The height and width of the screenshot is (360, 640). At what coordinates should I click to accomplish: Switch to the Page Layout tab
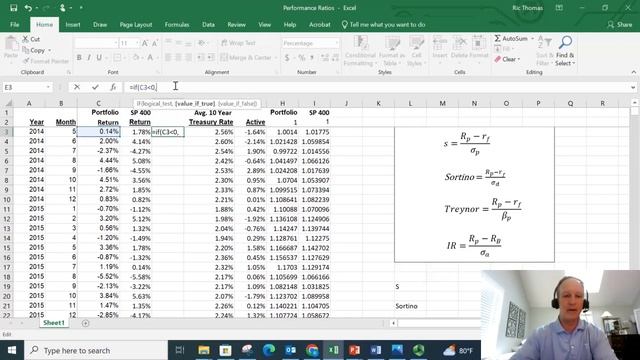tap(136, 25)
